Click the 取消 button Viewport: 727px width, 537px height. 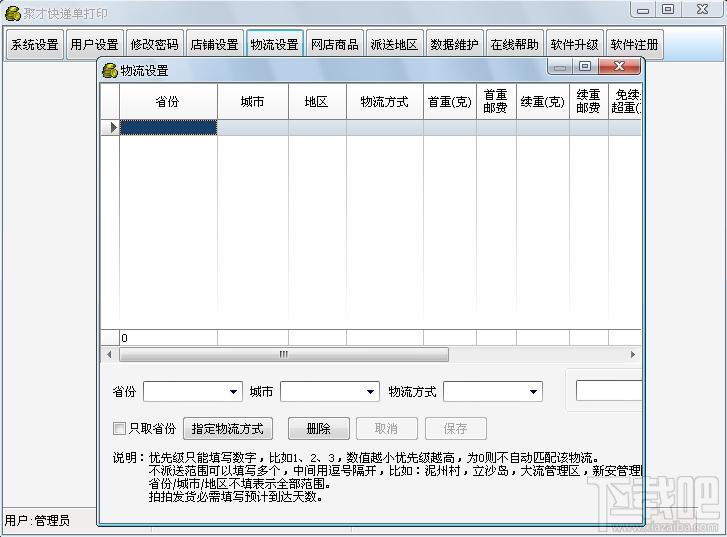[x=386, y=428]
